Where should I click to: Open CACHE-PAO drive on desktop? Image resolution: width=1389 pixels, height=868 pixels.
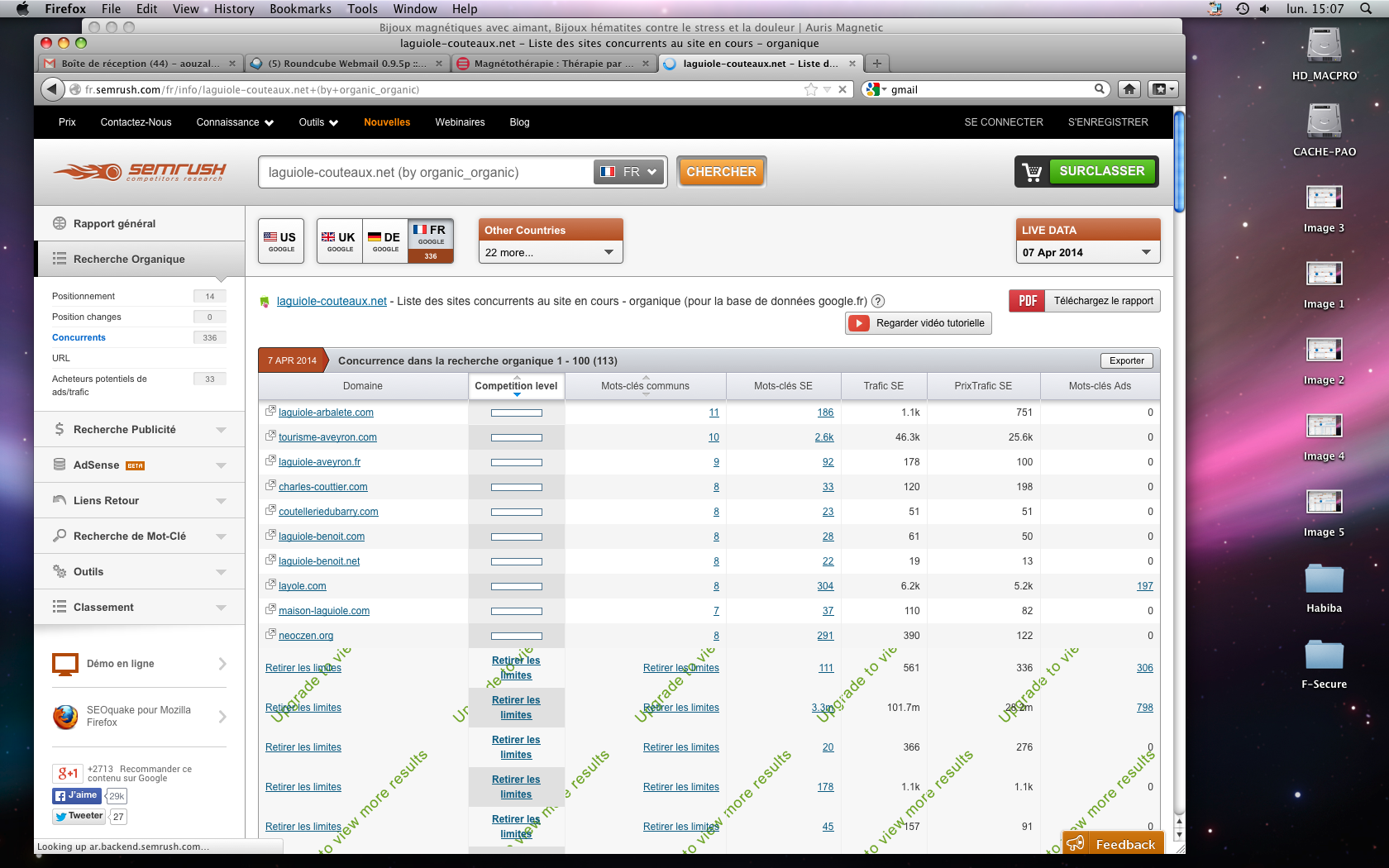click(1324, 121)
